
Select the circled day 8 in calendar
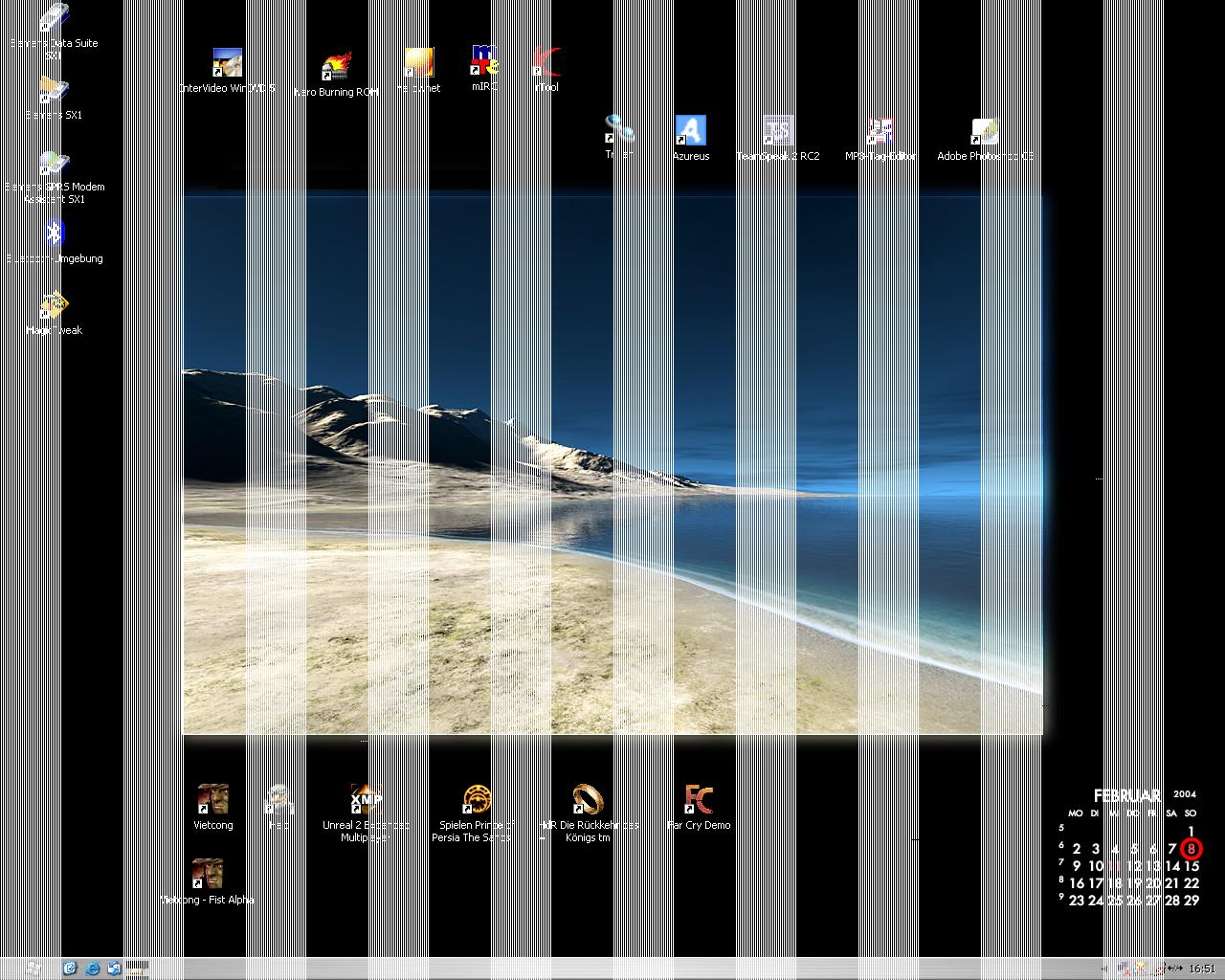[1191, 848]
